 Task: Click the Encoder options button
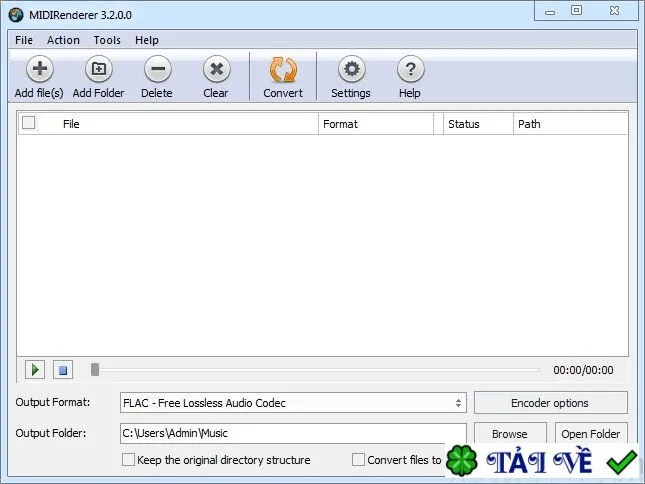coord(550,403)
